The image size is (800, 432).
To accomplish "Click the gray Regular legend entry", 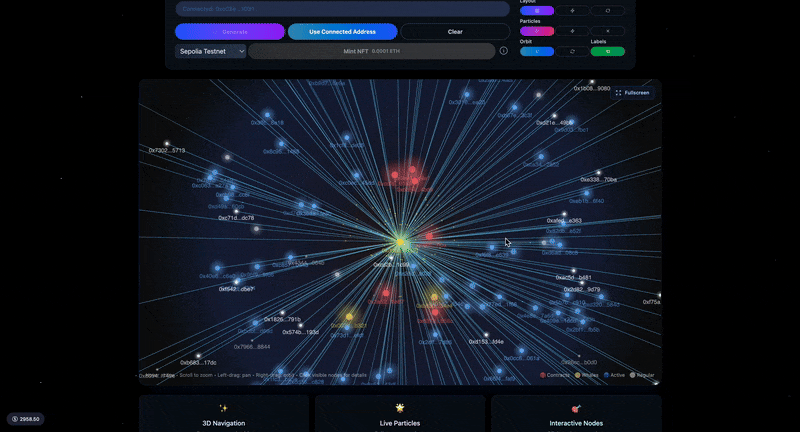I will [x=642, y=375].
